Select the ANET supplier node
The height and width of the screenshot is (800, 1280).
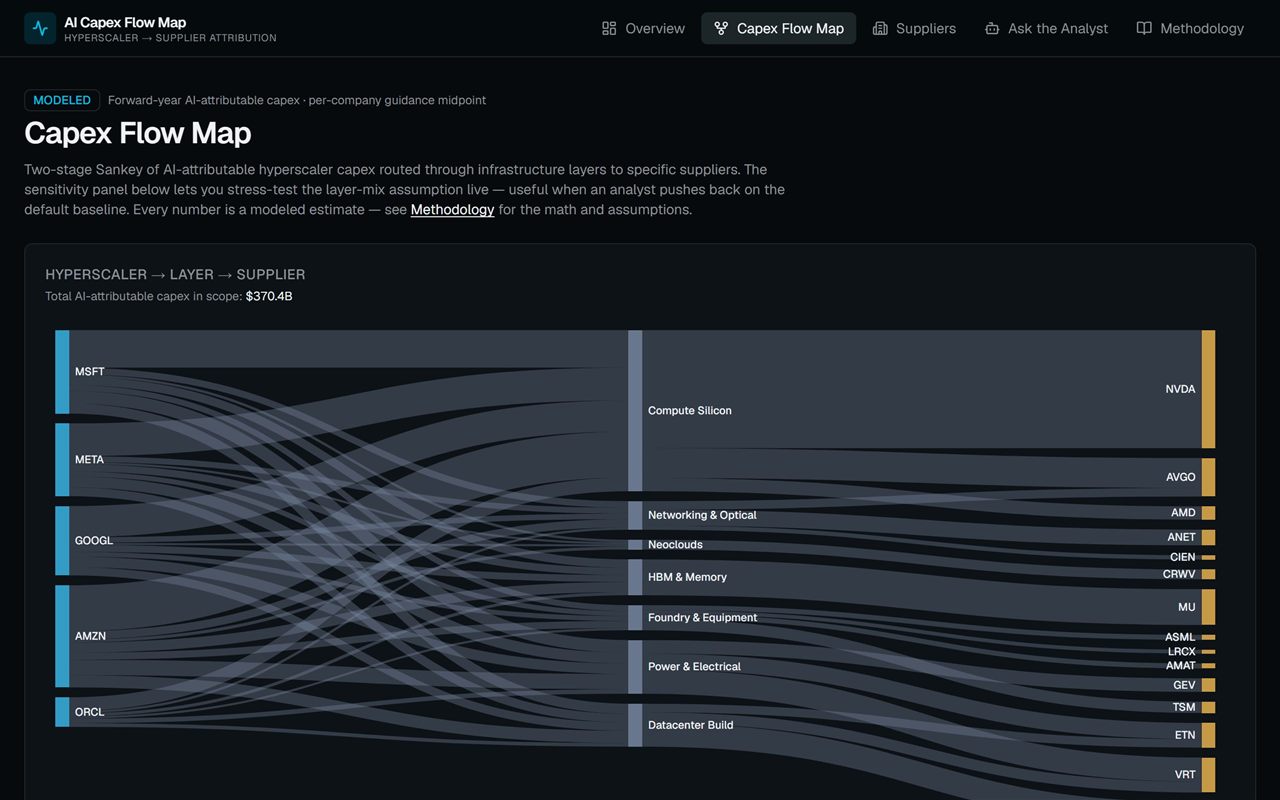[1208, 537]
